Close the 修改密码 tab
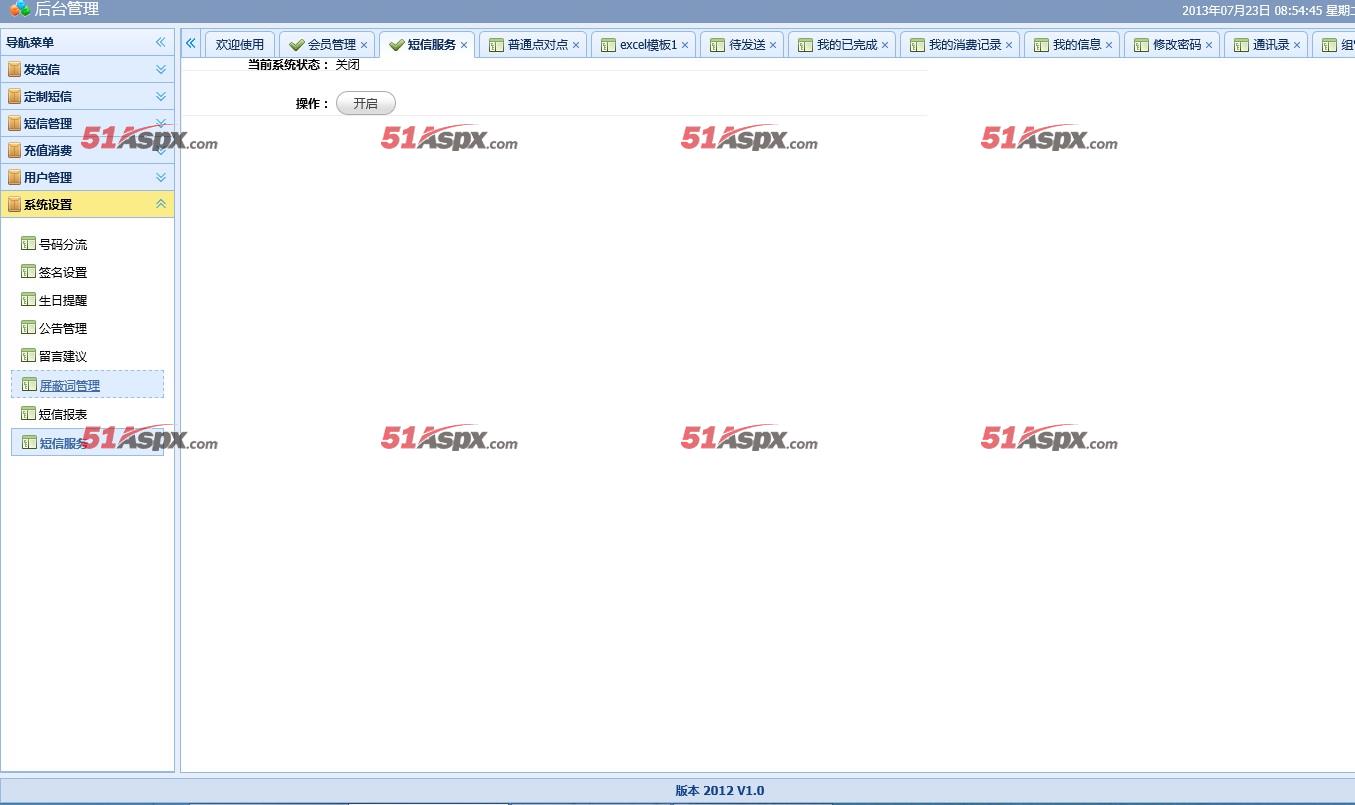The height and width of the screenshot is (805, 1355). (x=1209, y=45)
